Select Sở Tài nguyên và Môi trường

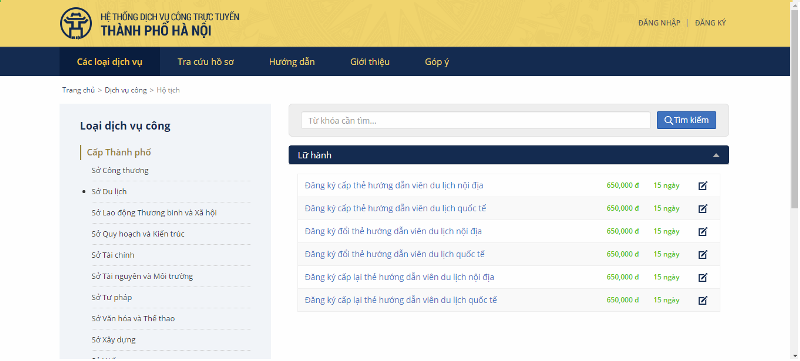(142, 276)
